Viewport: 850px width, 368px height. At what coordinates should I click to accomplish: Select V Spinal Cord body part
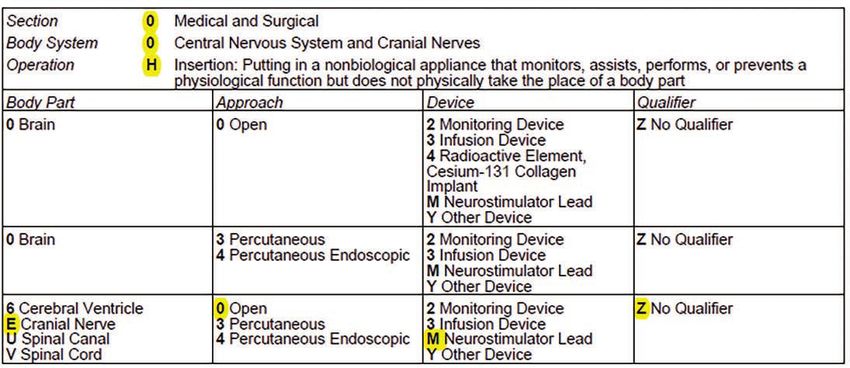(54, 354)
